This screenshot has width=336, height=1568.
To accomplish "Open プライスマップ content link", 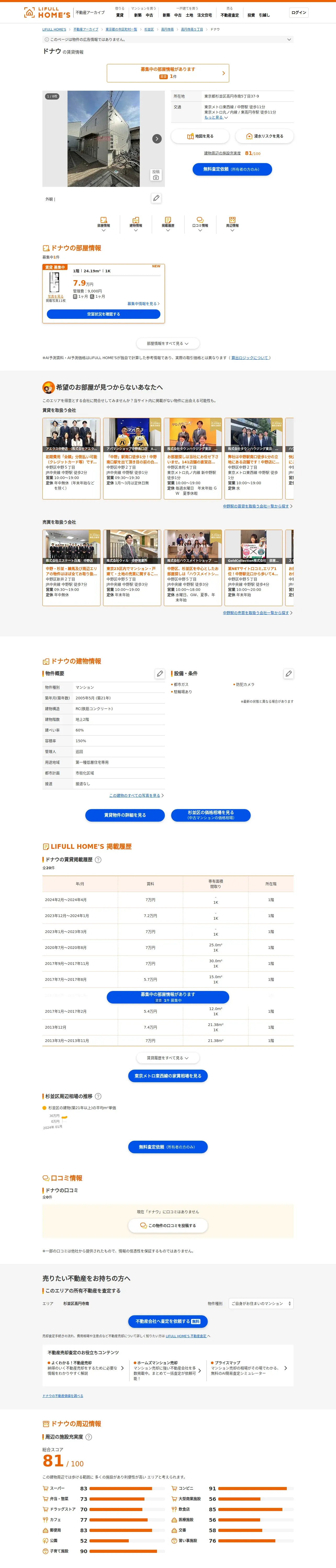I will pos(249,1371).
